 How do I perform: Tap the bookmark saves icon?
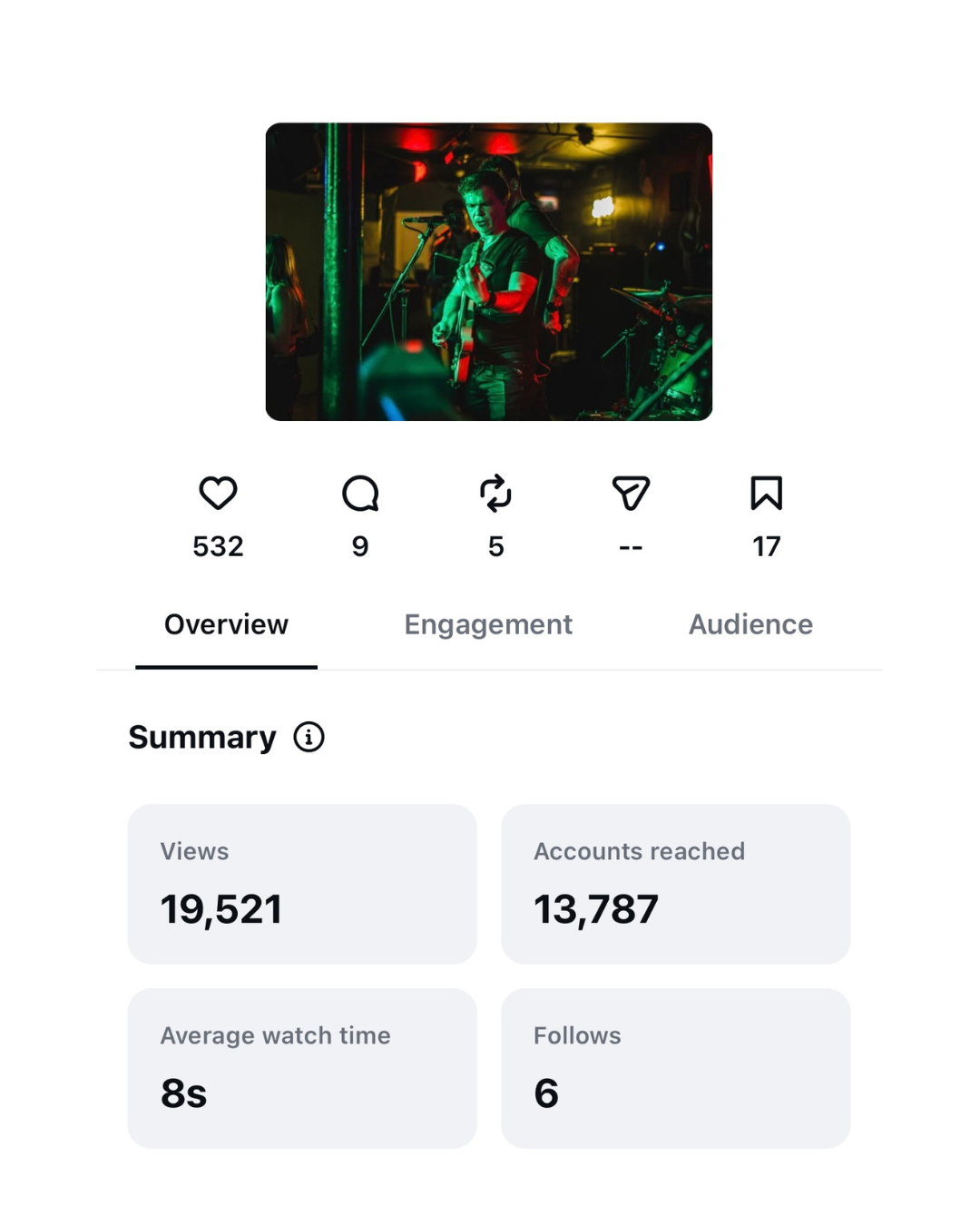[766, 493]
